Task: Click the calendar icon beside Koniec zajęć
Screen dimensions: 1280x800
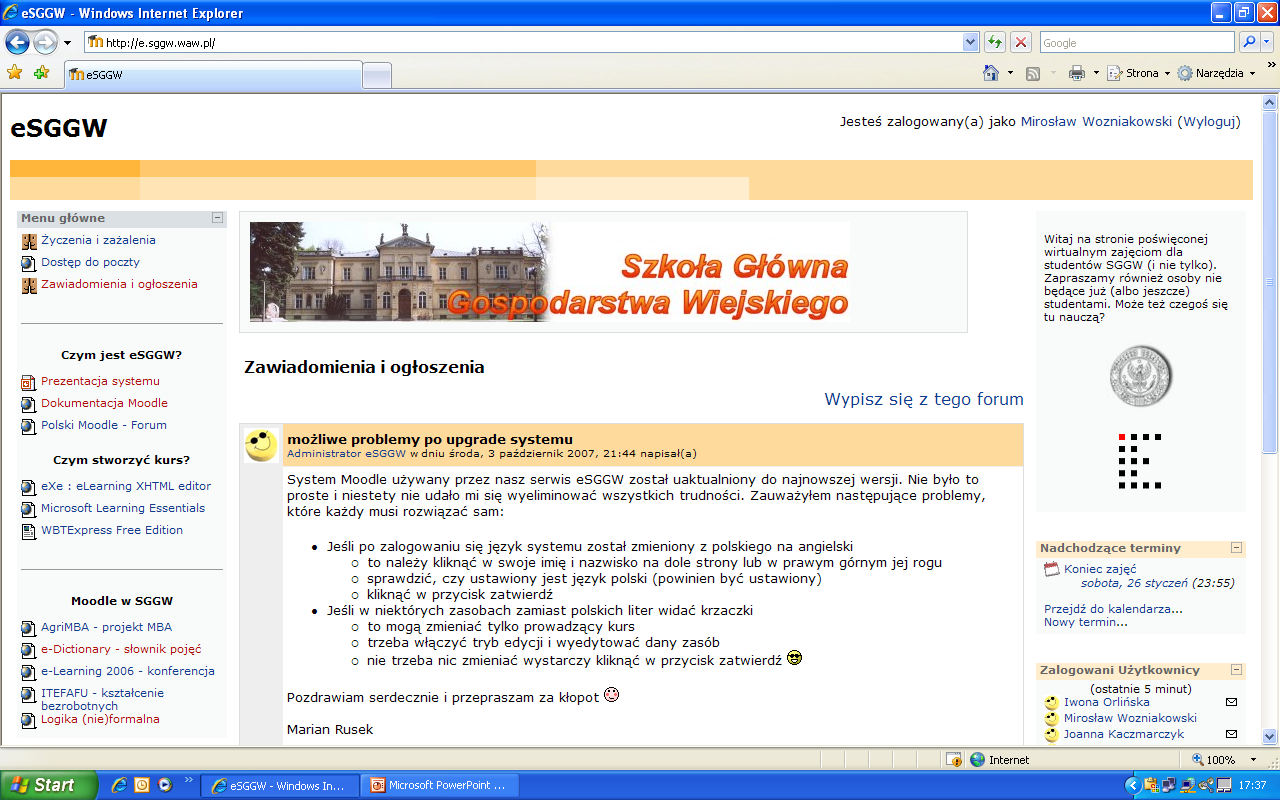Action: pos(1051,570)
